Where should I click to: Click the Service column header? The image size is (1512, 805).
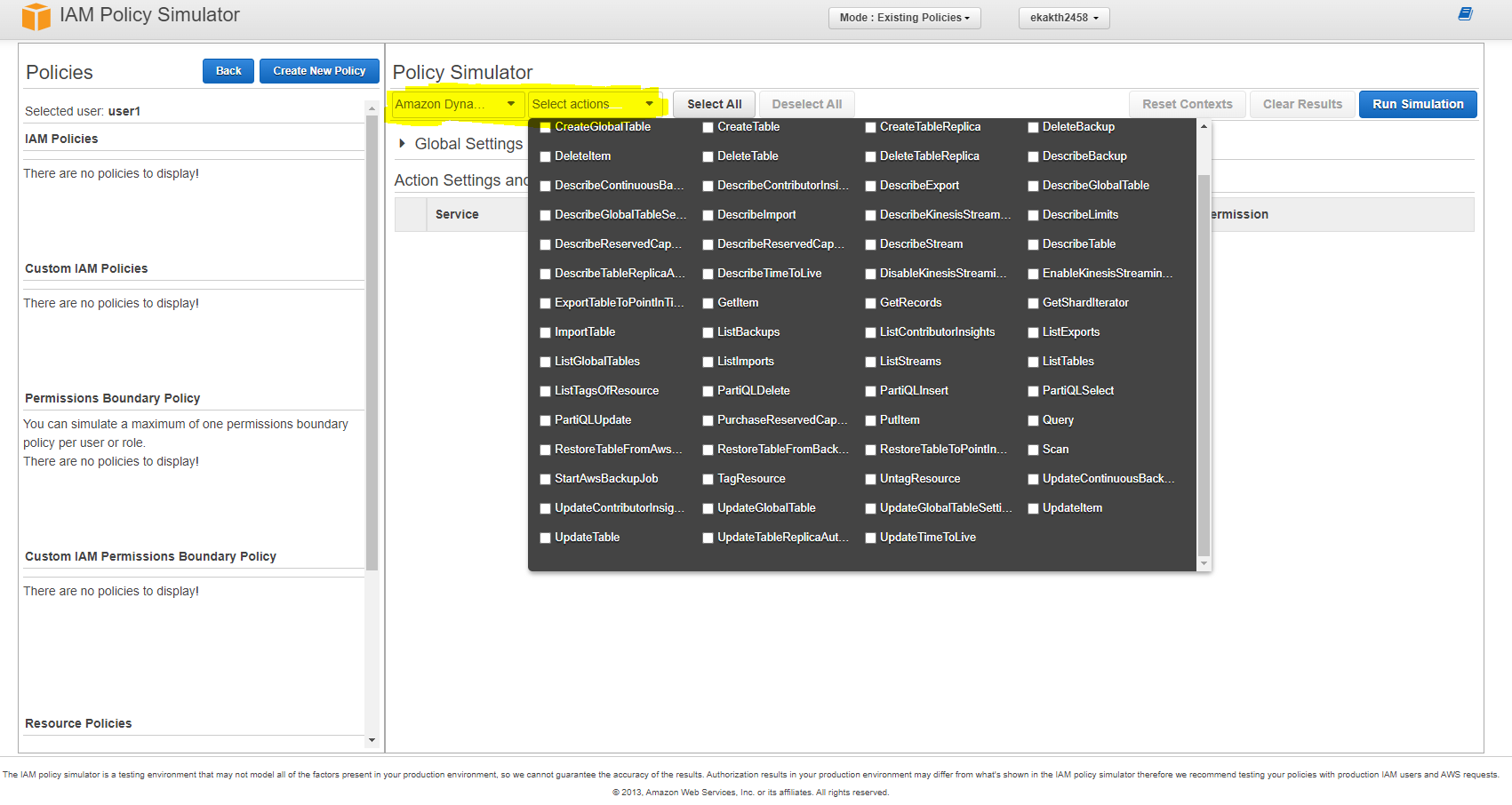(x=457, y=214)
